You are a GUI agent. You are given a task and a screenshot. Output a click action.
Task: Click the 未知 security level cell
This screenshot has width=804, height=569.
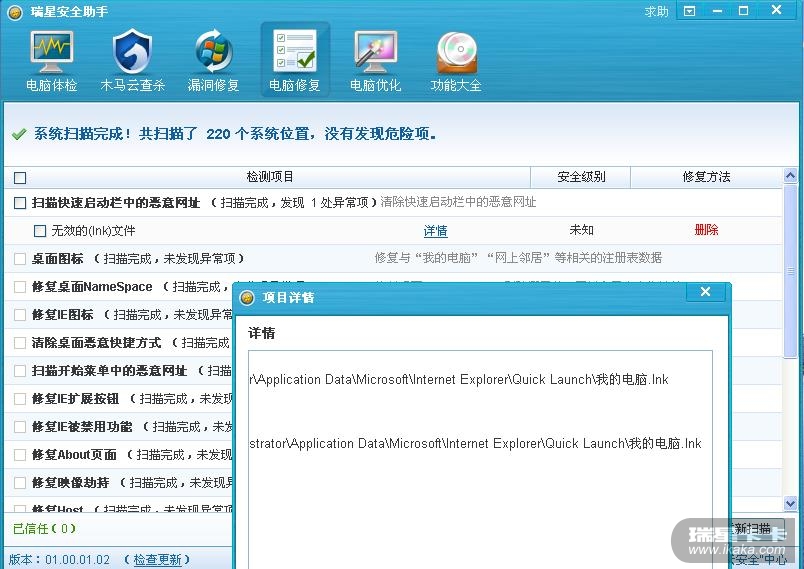(581, 230)
